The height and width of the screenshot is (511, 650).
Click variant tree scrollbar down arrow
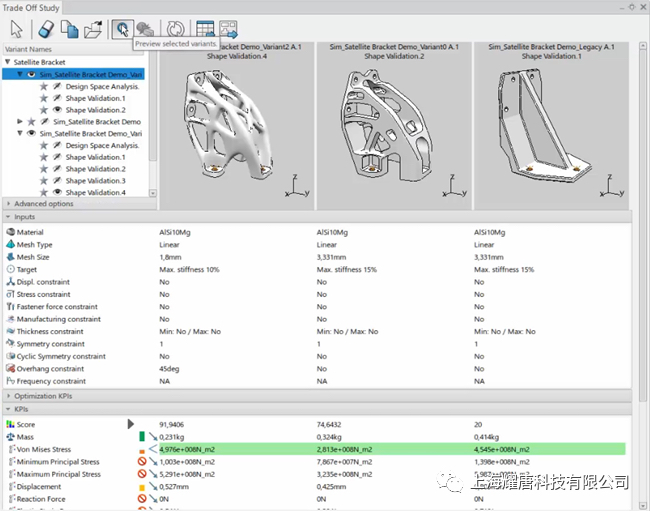coord(153,193)
